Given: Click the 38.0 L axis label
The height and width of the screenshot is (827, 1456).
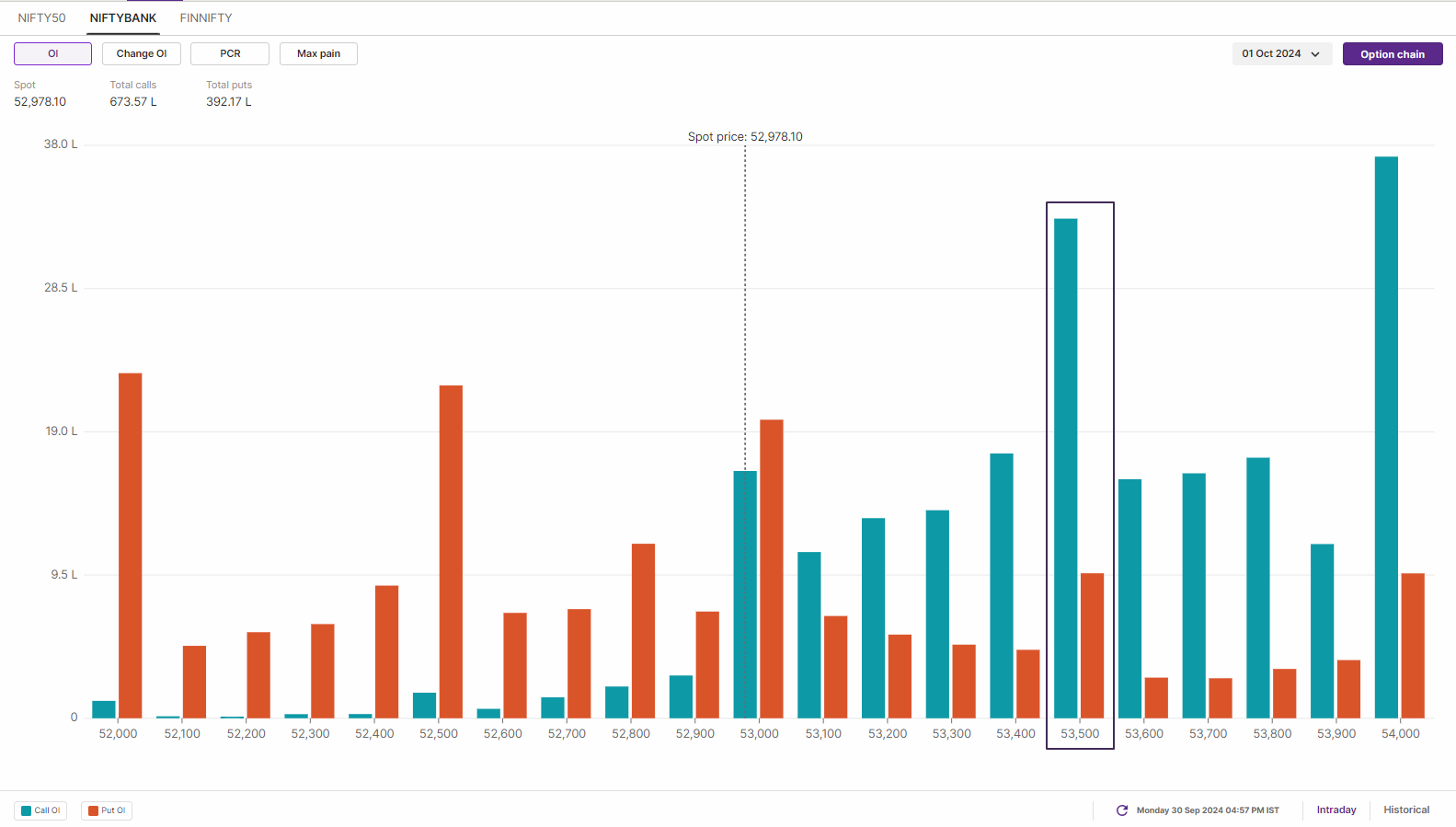Looking at the screenshot, I should (61, 144).
